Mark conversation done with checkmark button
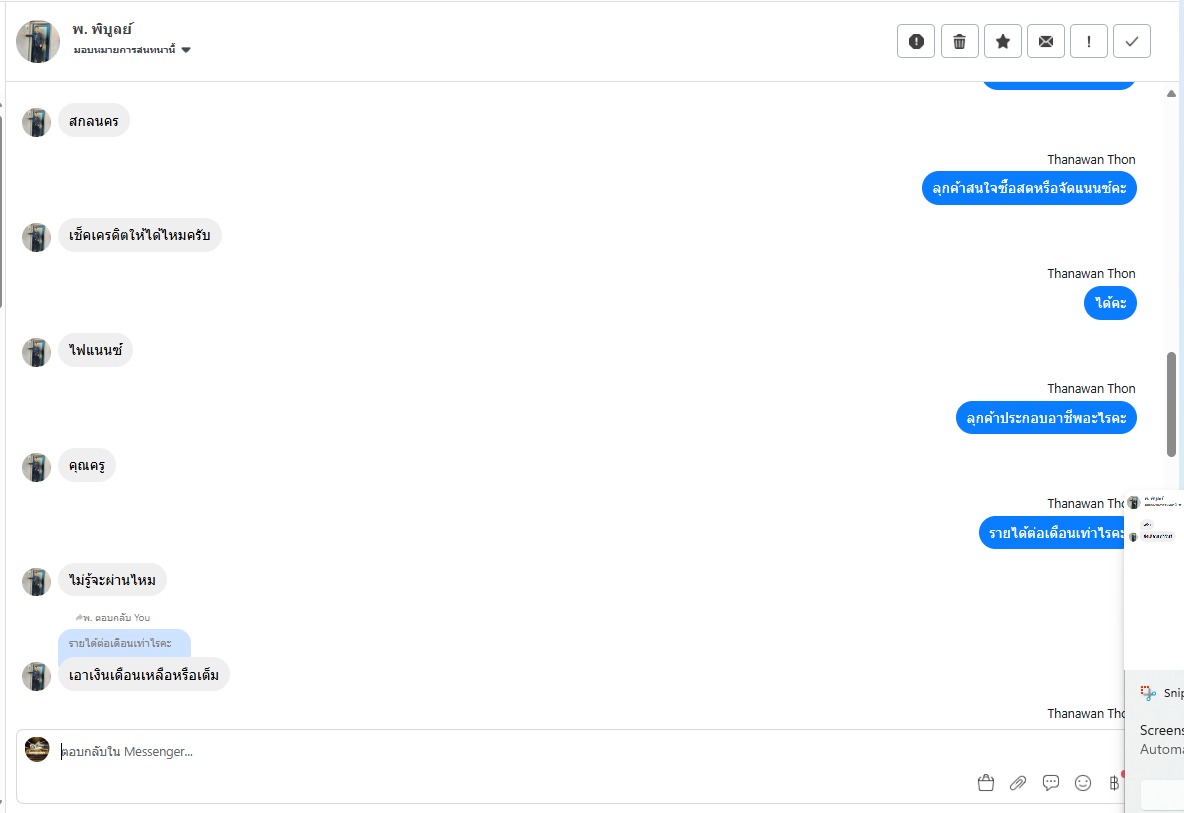Screen dimensions: 1184x813 [x=1132, y=41]
